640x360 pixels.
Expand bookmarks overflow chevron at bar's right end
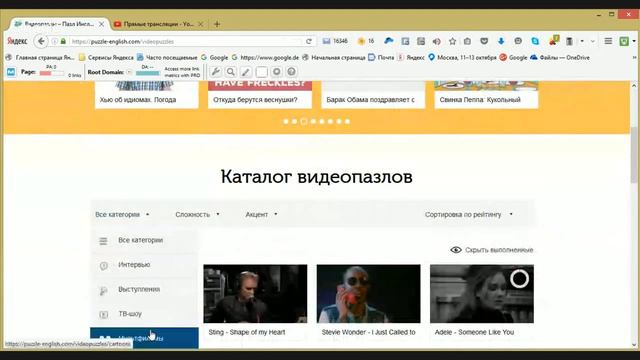tap(634, 58)
